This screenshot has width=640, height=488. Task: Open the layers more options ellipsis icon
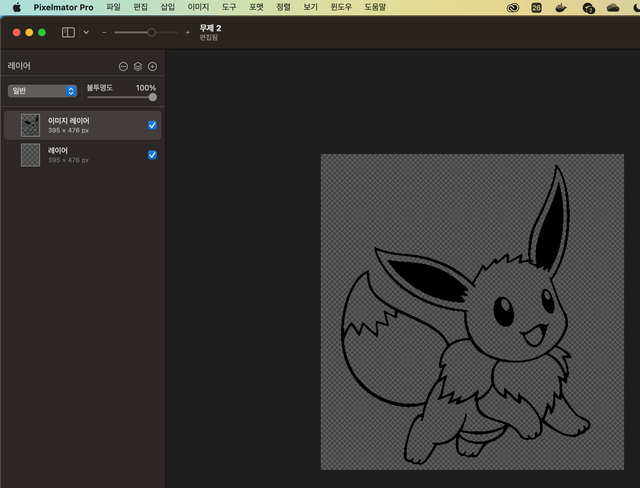pos(123,67)
